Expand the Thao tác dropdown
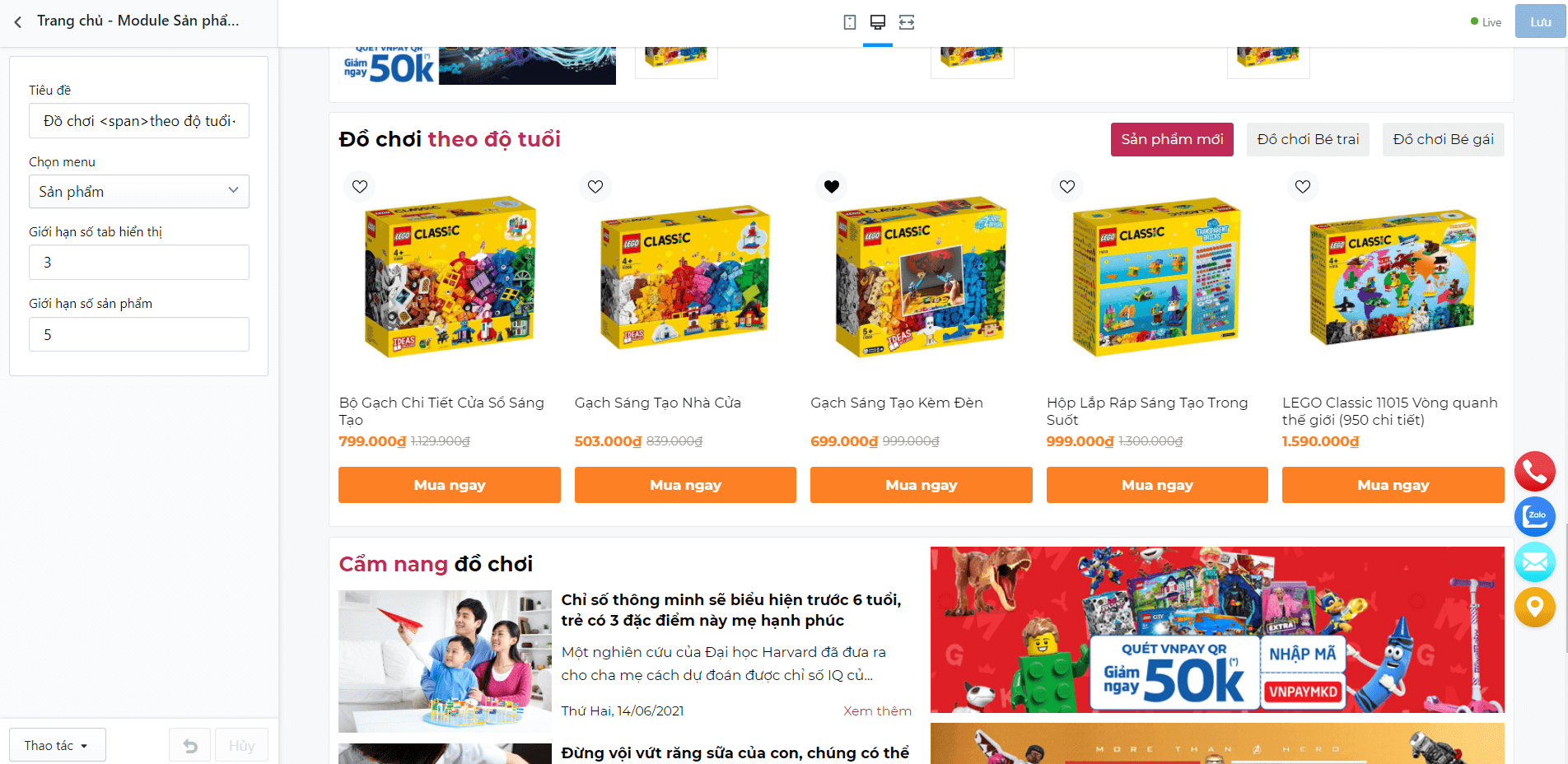The image size is (1568, 764). (x=58, y=746)
